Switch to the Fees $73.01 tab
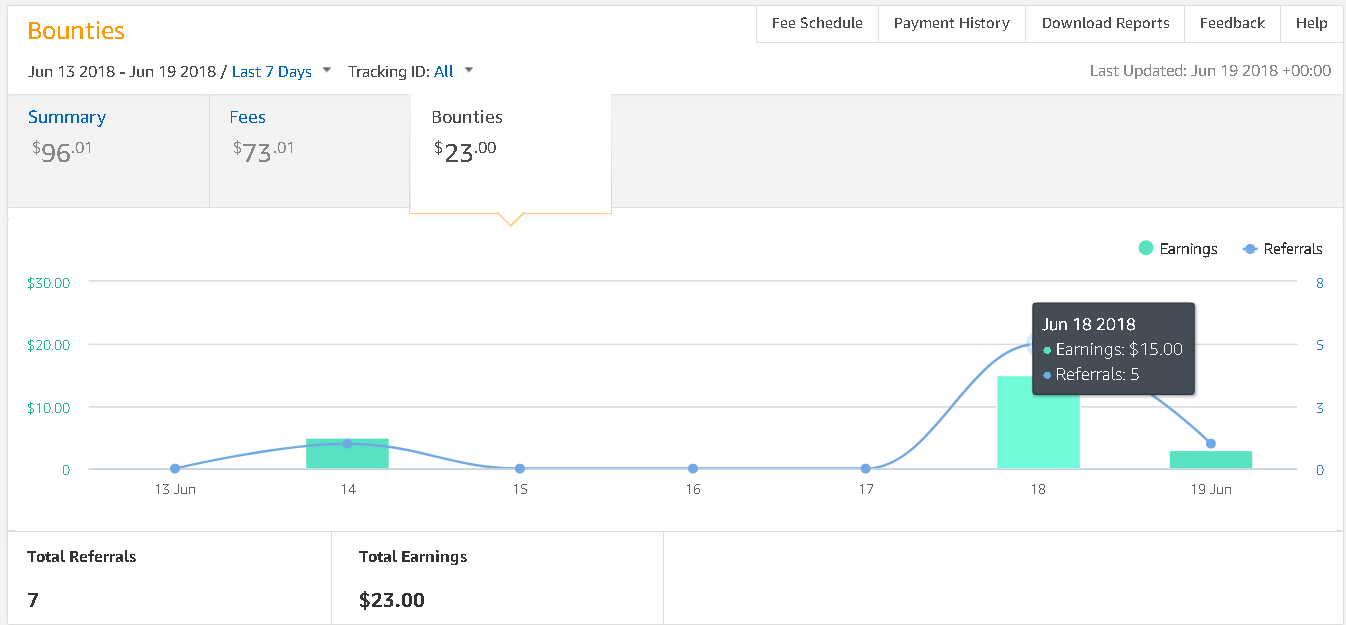 309,150
